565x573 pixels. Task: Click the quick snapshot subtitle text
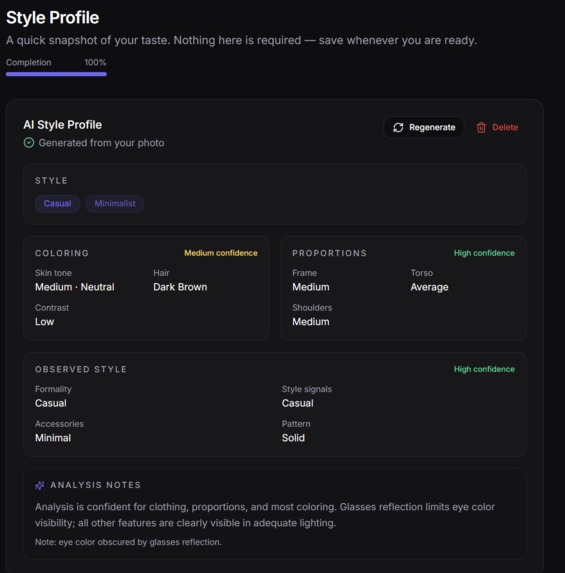point(241,40)
